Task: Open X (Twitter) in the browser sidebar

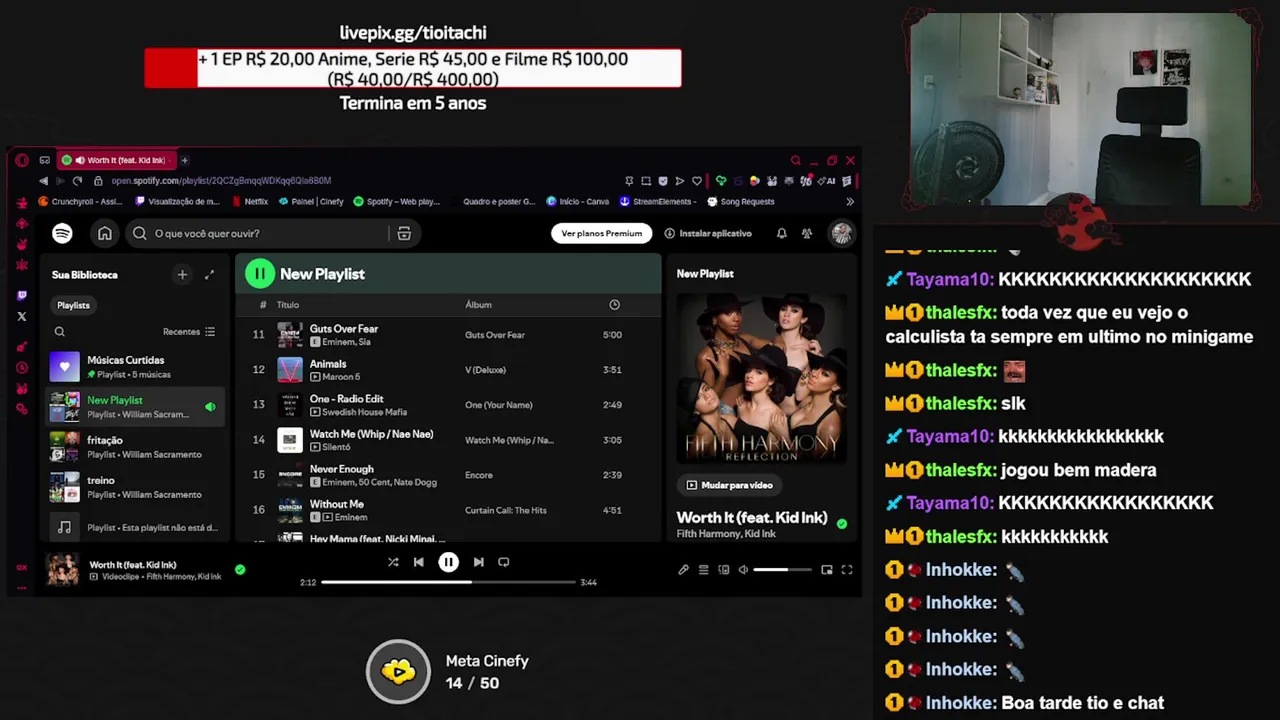Action: pos(22,316)
